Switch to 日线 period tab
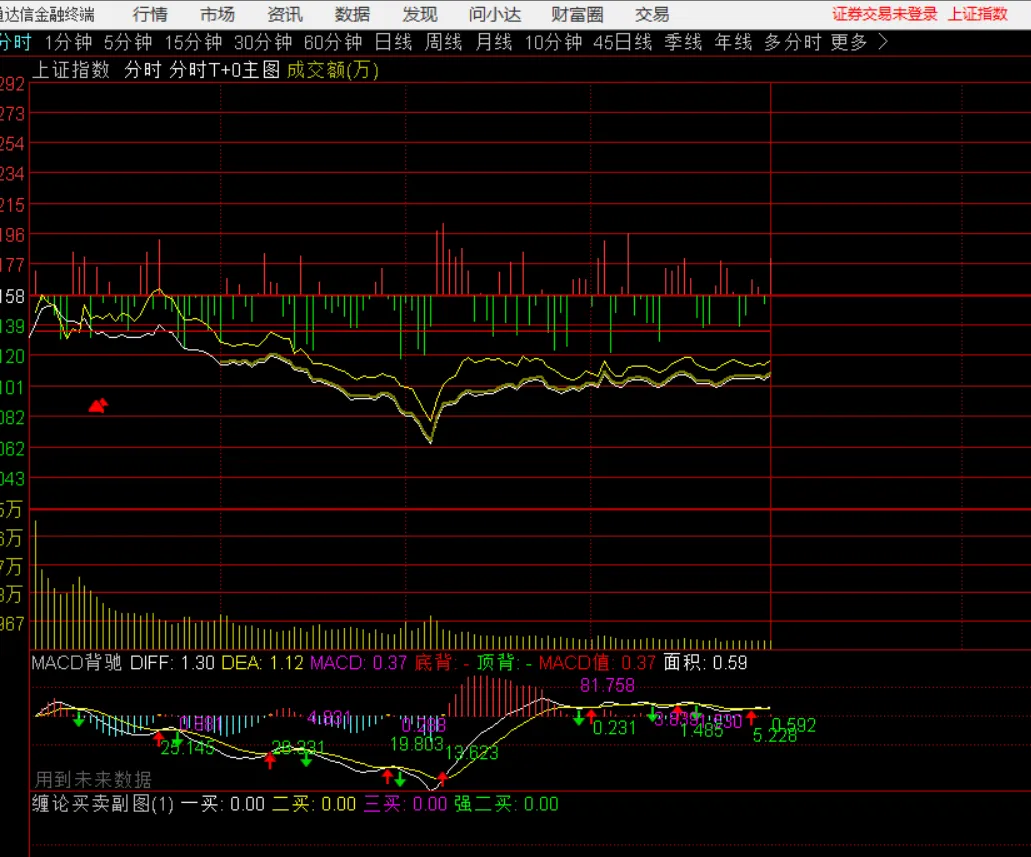Screen dimensions: 1031x857 pos(393,43)
